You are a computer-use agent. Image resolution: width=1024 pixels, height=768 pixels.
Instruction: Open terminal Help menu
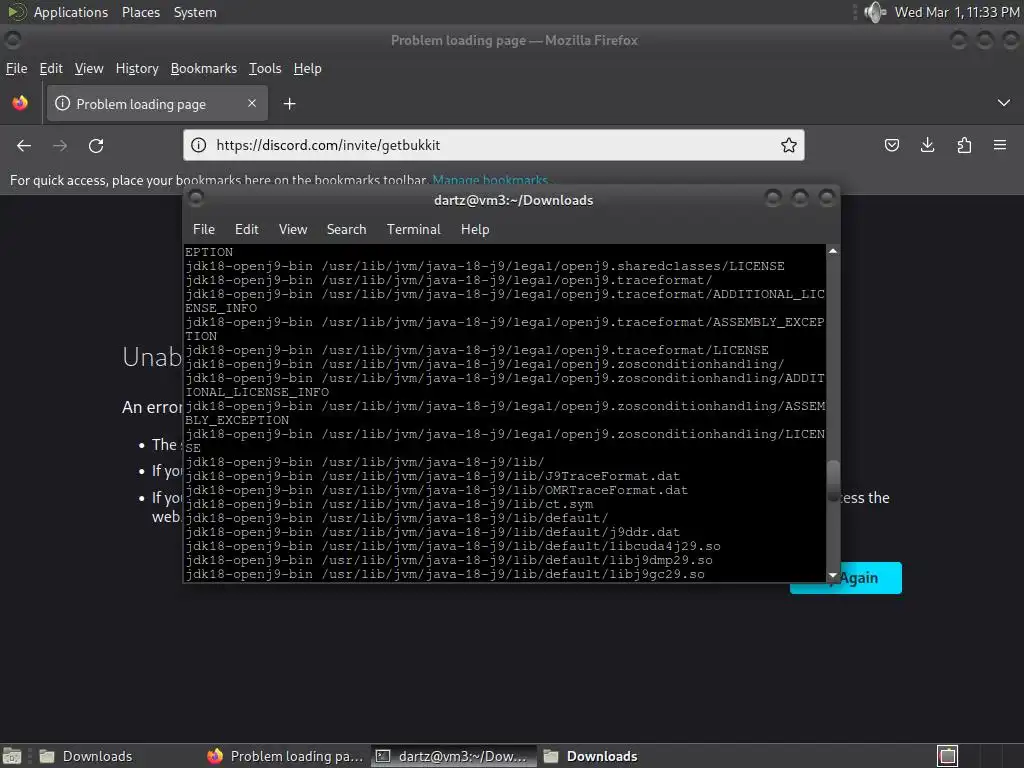475,229
